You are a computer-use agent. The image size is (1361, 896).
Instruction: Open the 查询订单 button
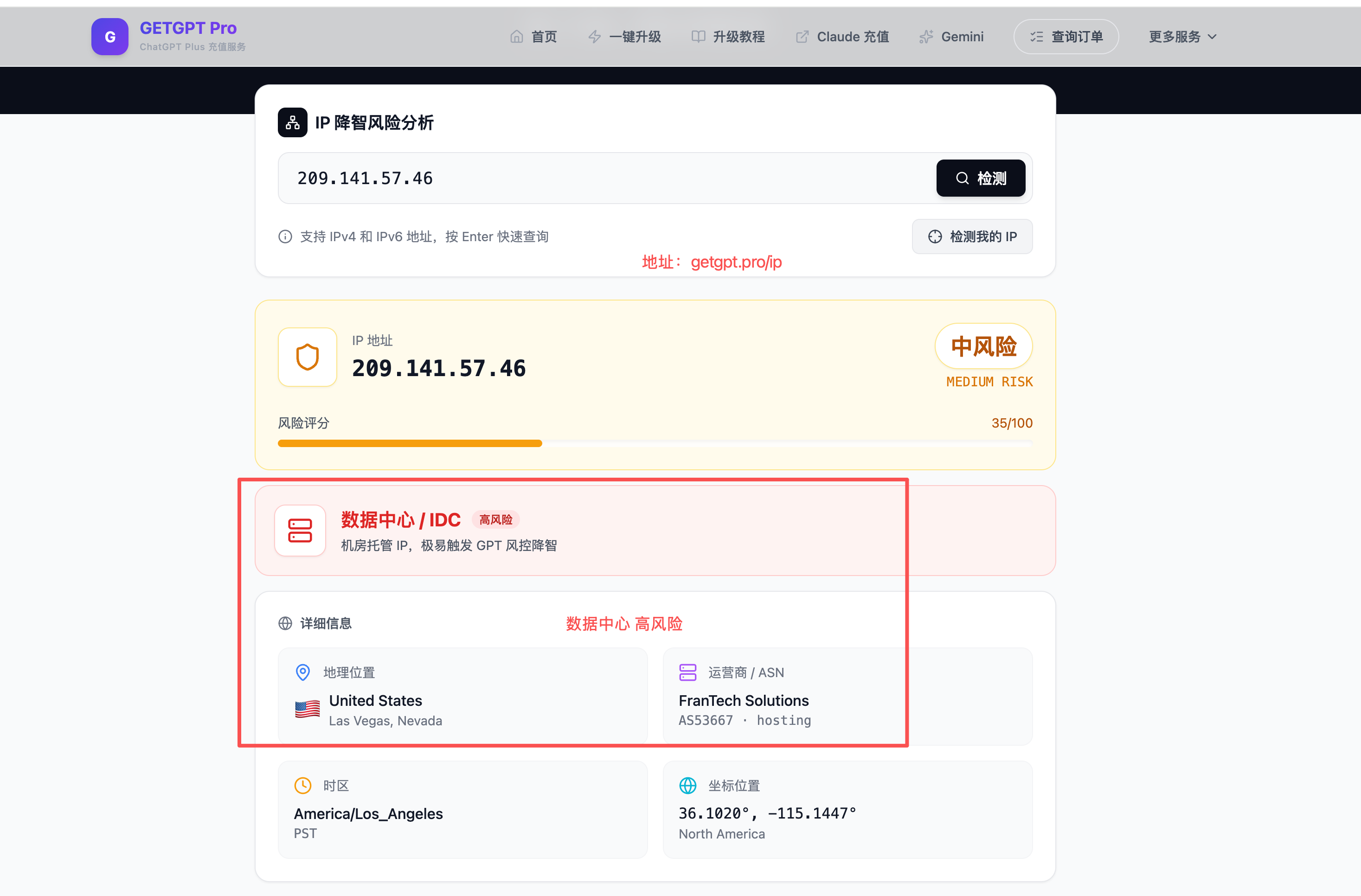(x=1066, y=37)
